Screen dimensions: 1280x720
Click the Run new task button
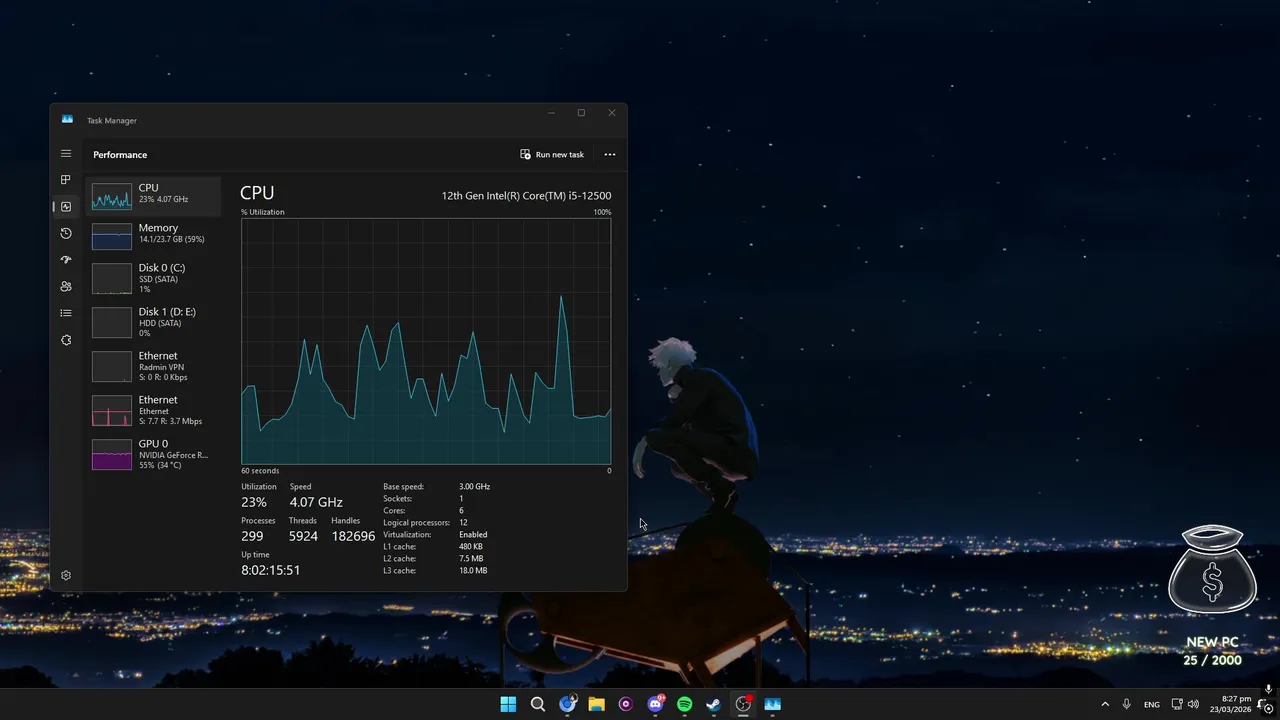click(552, 155)
